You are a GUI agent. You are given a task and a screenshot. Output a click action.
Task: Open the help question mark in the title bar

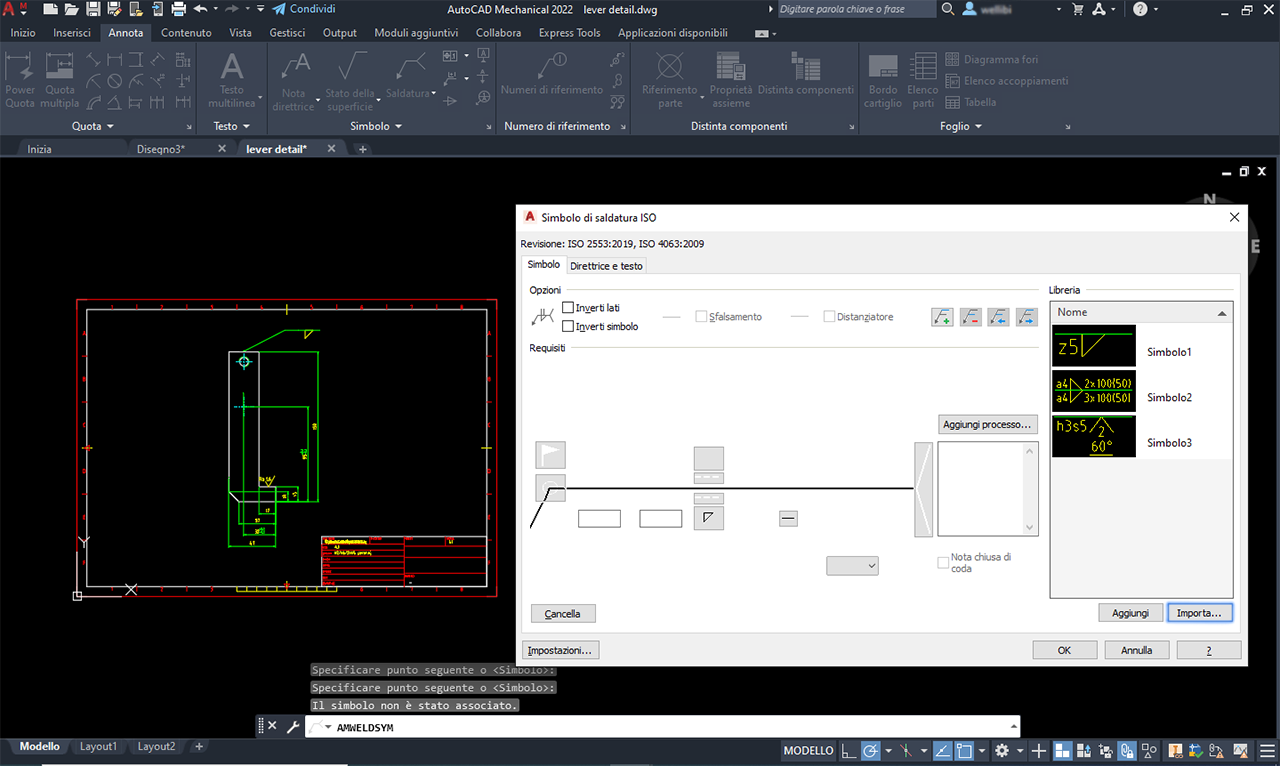[x=1140, y=9]
